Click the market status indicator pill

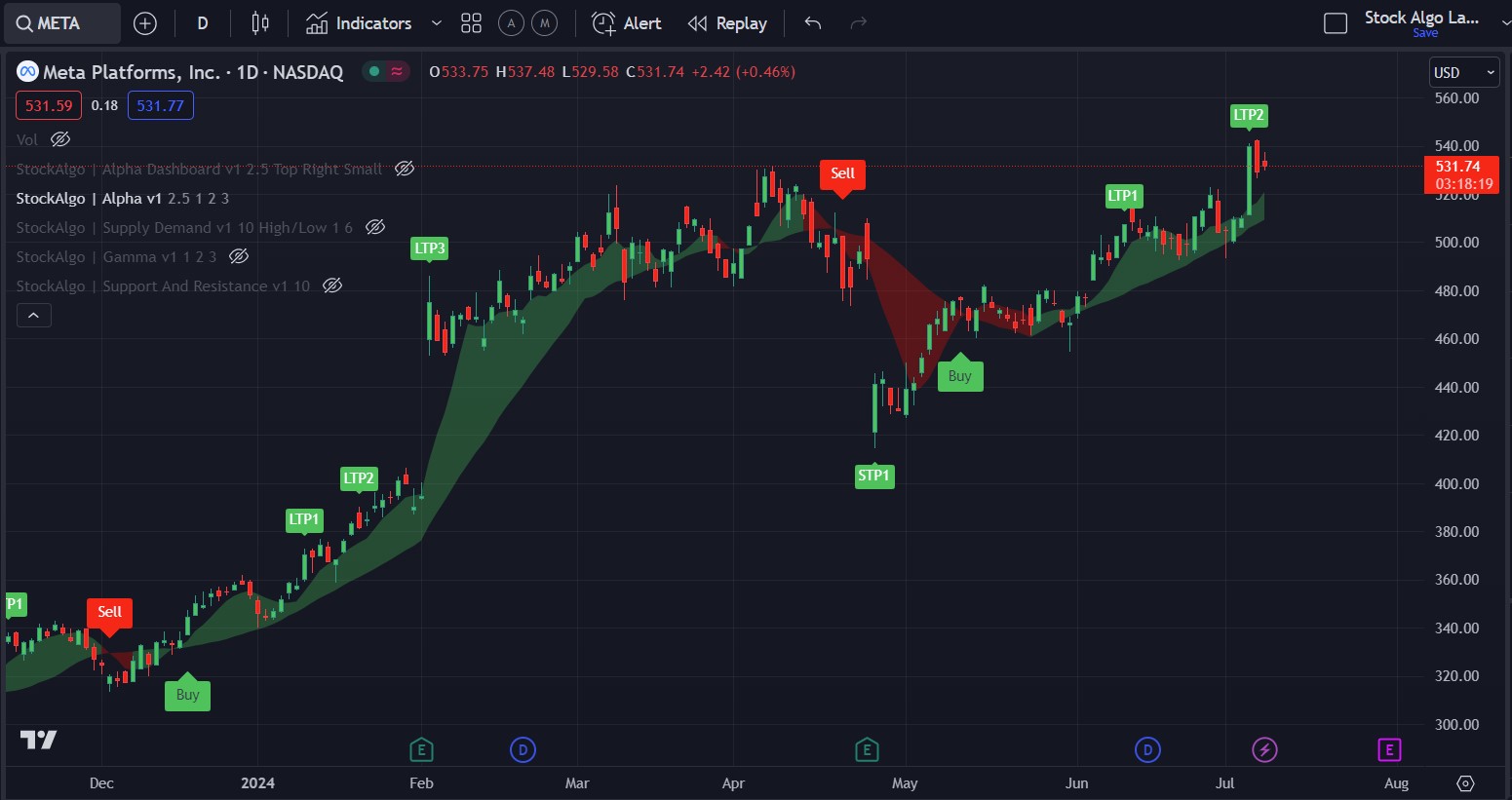(x=386, y=71)
